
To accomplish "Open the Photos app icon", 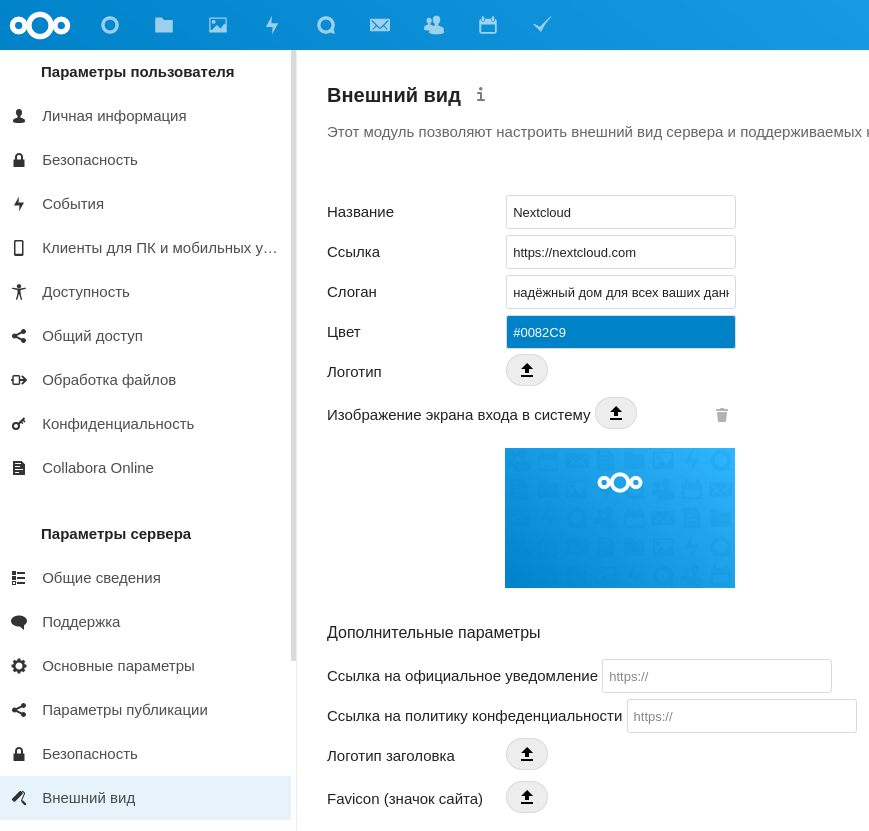I will (x=218, y=25).
